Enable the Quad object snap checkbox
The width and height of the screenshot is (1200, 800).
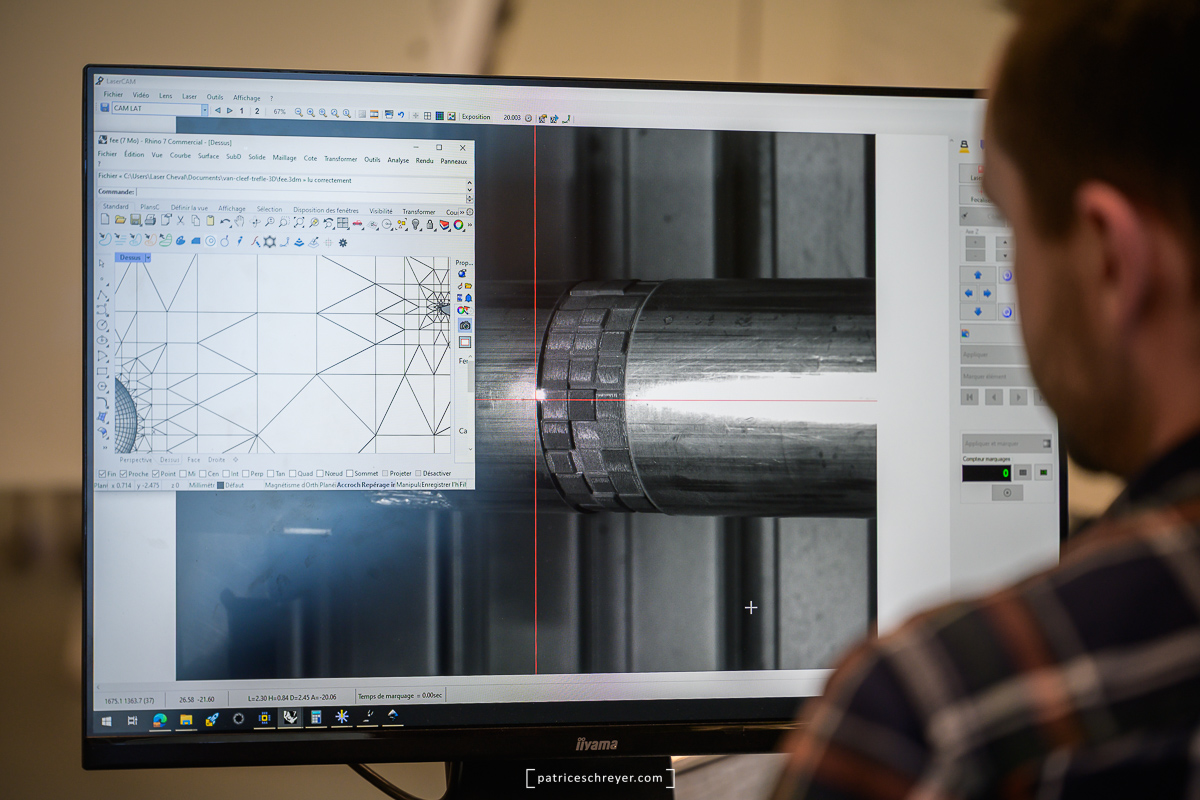(x=292, y=473)
